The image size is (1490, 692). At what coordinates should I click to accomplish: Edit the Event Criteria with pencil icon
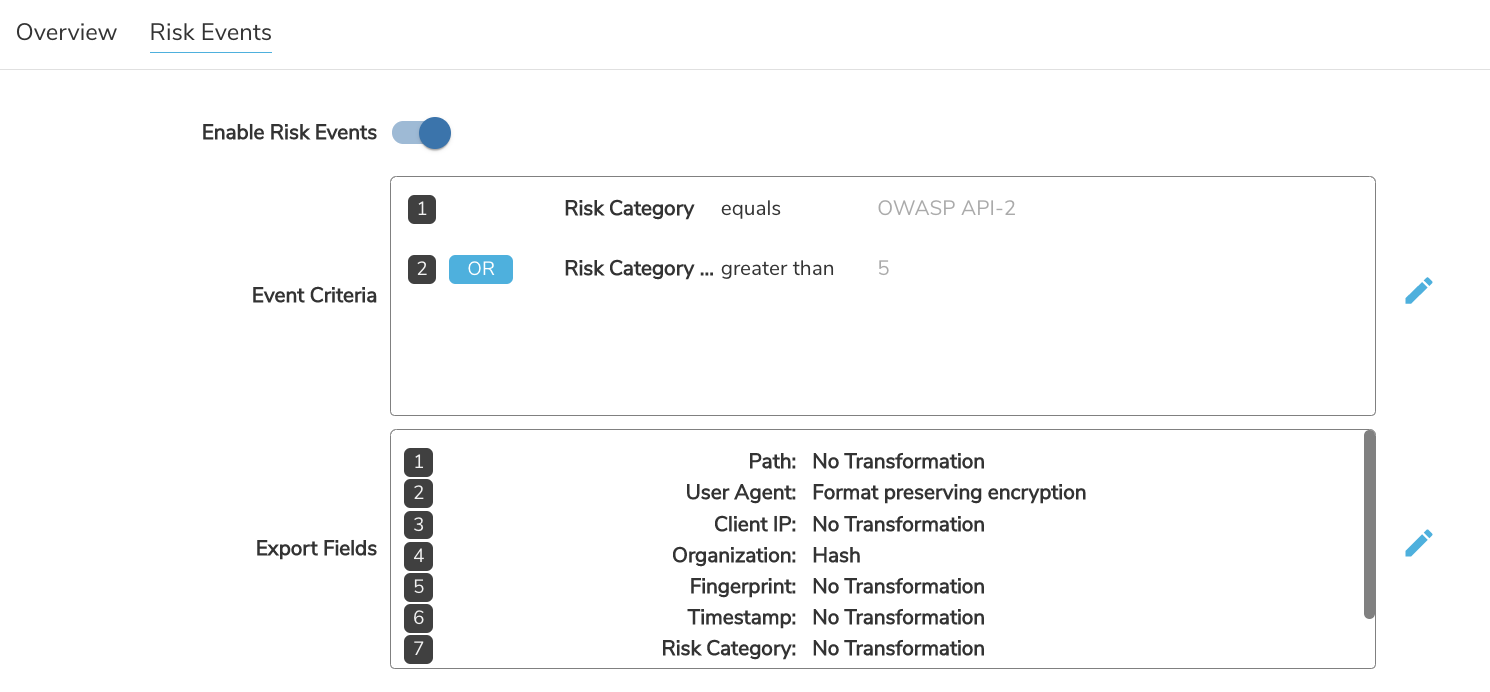[x=1418, y=291]
